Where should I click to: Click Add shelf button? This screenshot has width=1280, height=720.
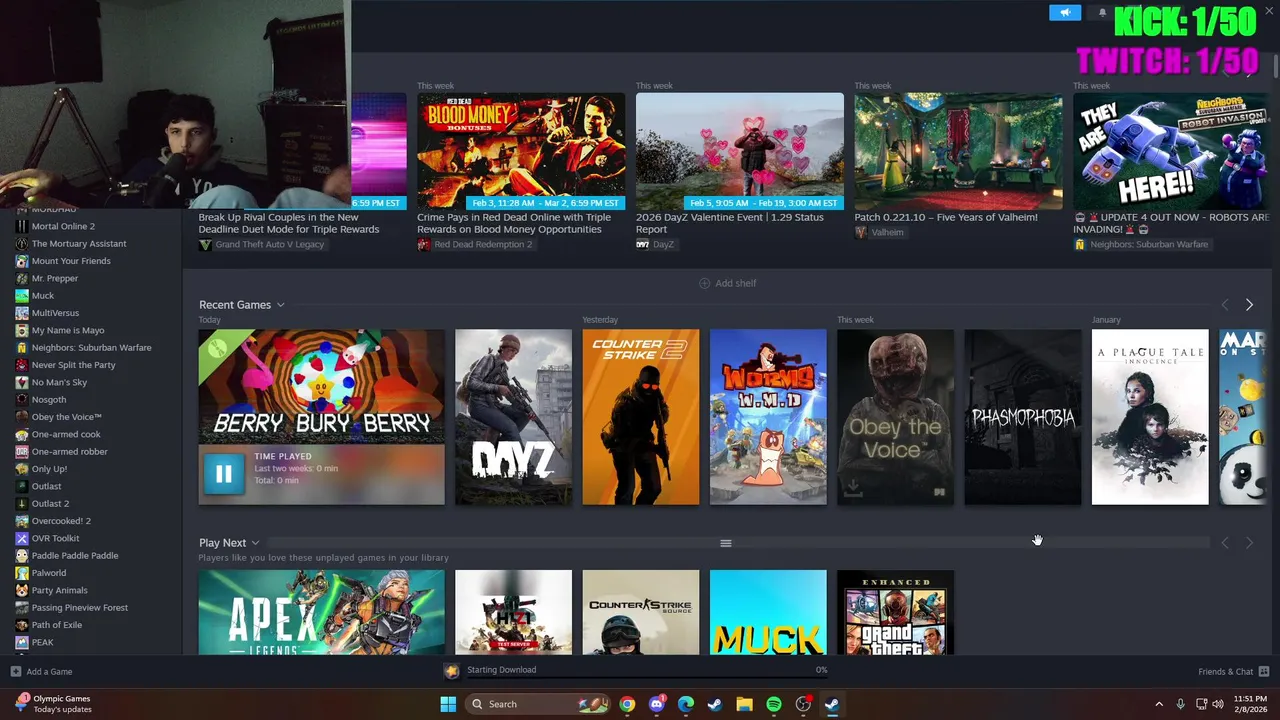pos(727,283)
